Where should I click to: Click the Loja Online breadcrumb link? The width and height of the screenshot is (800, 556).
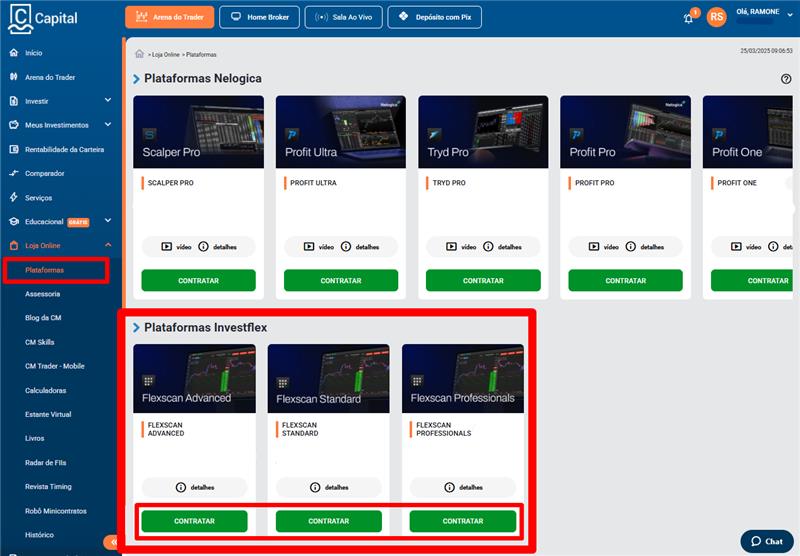tap(165, 55)
